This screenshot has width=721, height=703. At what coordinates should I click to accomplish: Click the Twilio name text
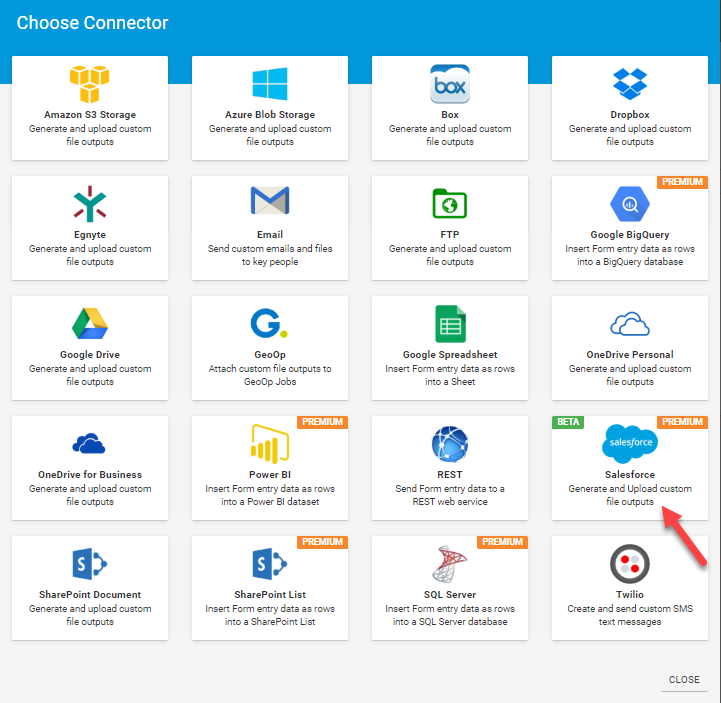[x=630, y=594]
